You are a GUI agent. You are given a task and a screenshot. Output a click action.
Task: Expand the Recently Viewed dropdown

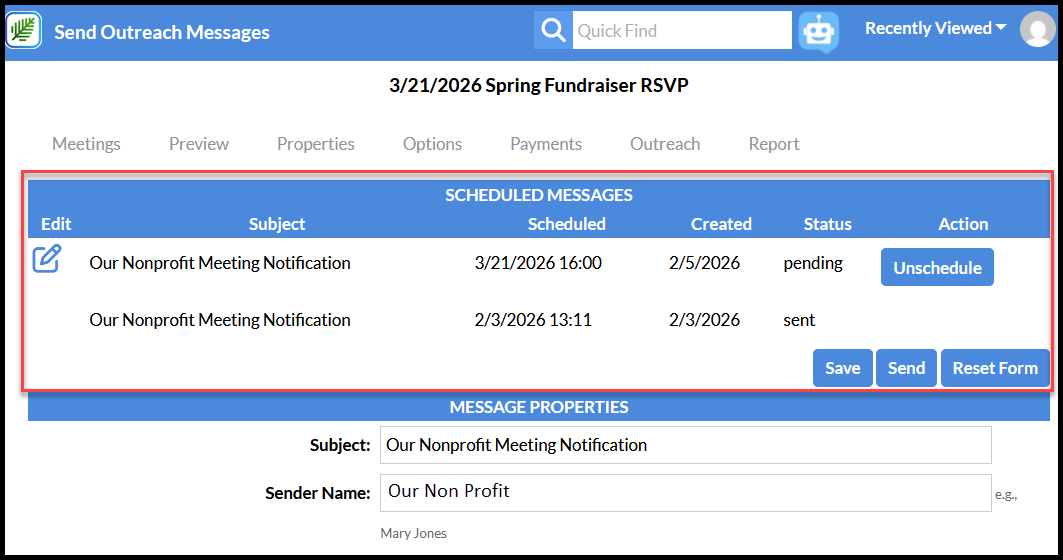(x=935, y=28)
